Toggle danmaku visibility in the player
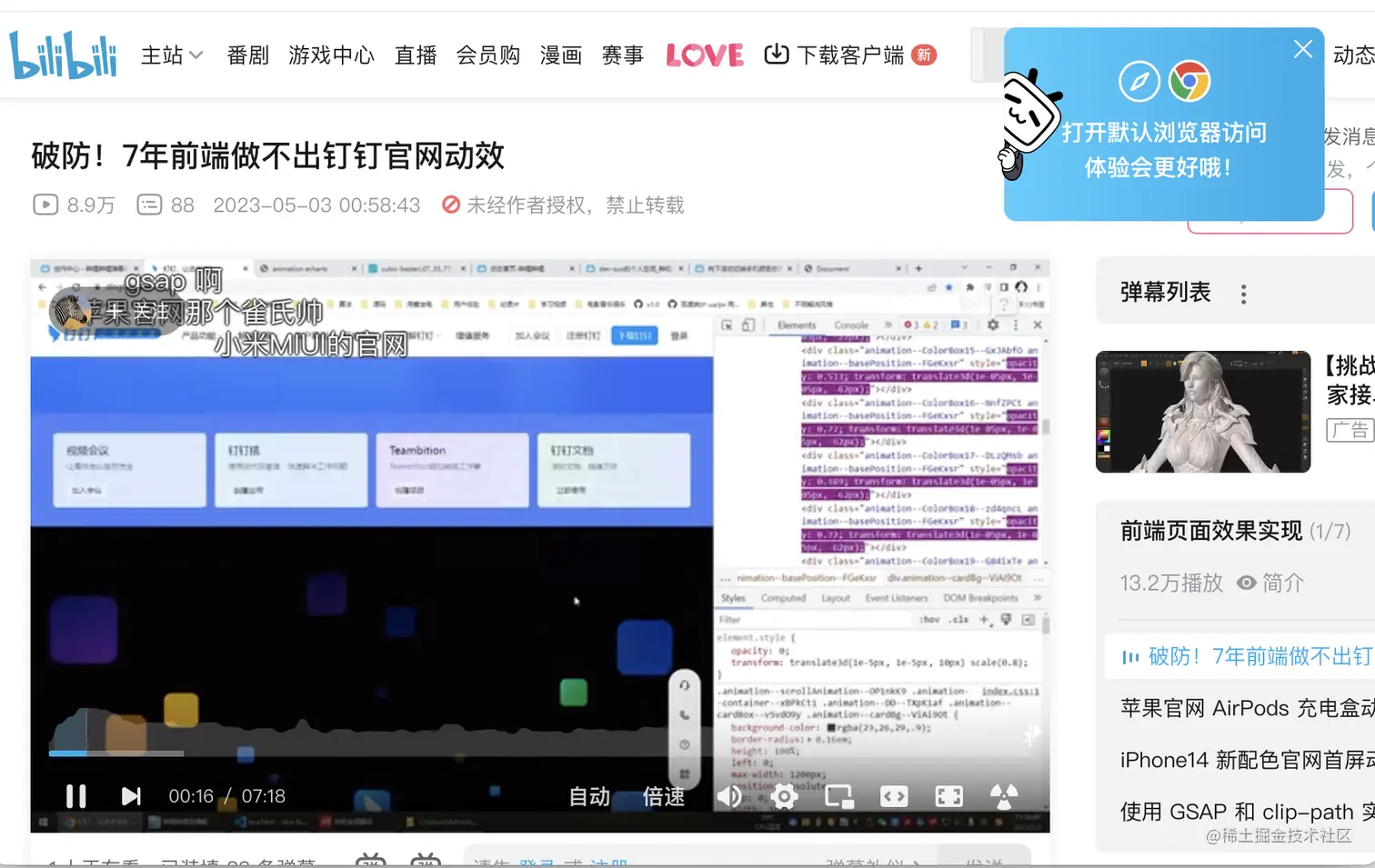 tap(1003, 795)
